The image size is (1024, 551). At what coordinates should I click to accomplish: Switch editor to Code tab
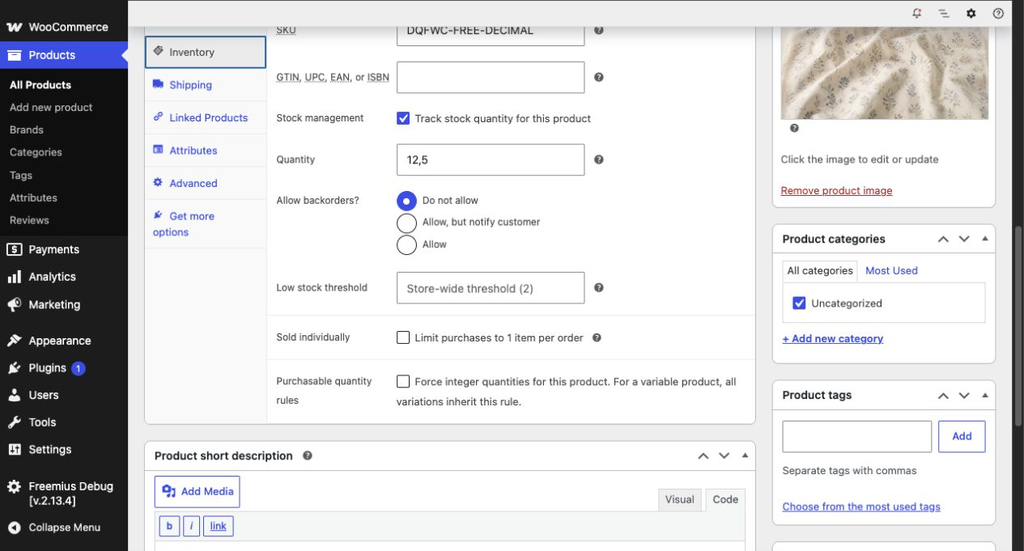[726, 499]
